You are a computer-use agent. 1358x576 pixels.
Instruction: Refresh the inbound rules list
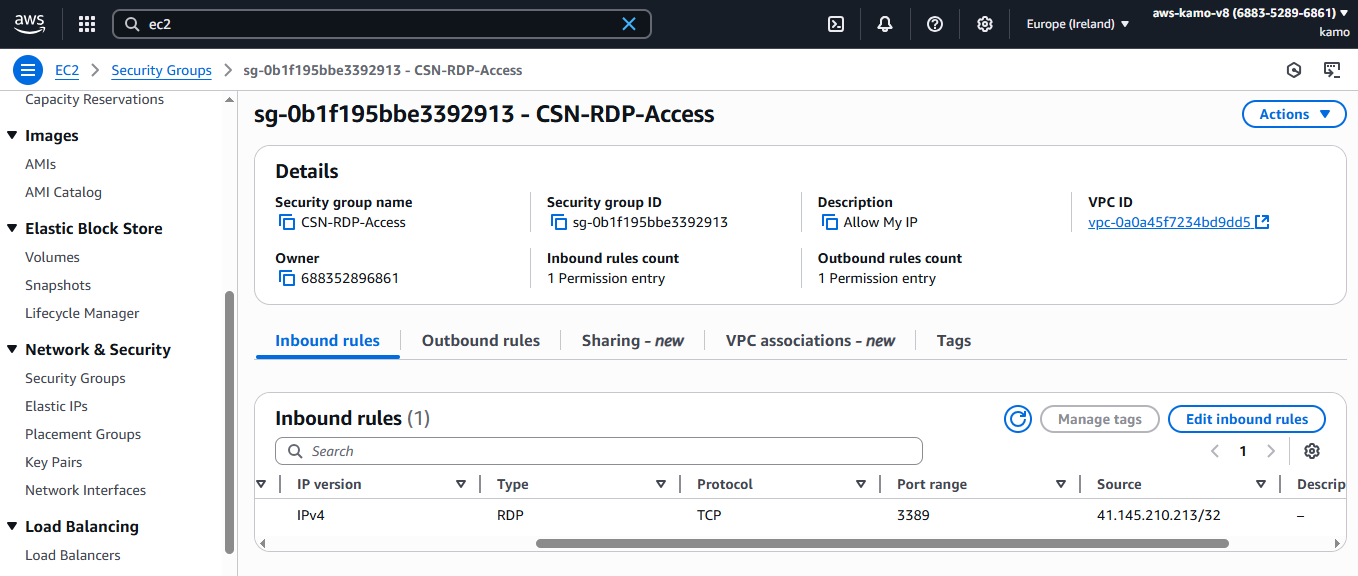coord(1017,418)
